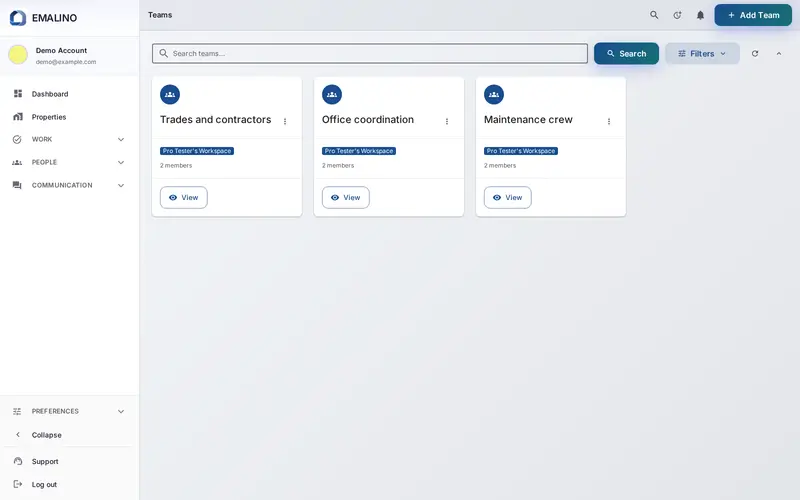Click the Communication chat icon

click(17, 185)
